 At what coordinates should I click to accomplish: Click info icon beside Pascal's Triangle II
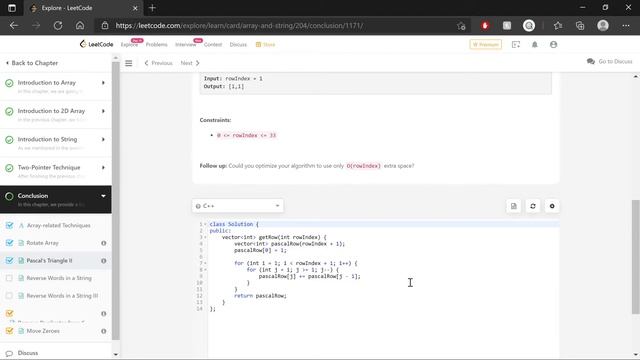[x=104, y=260]
